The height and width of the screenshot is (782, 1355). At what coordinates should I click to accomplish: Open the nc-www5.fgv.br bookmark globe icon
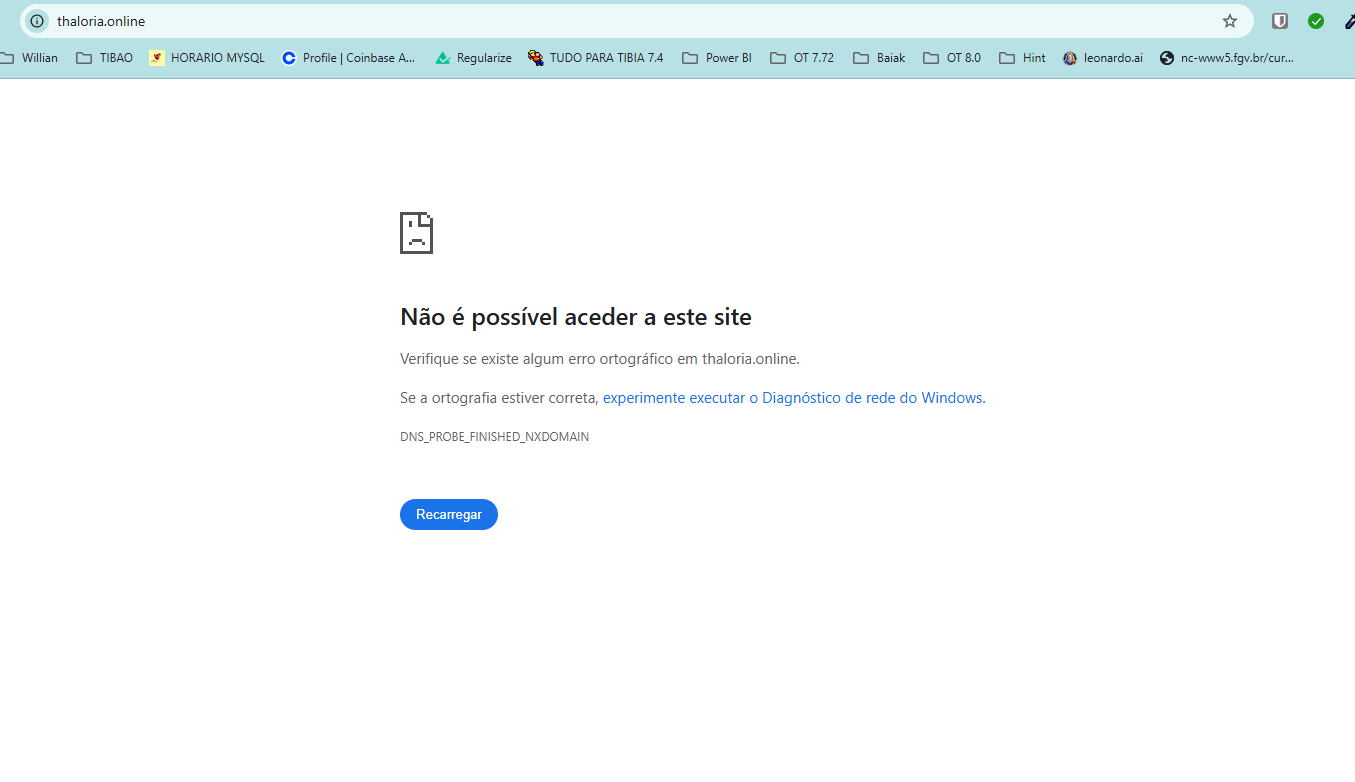coord(1167,58)
